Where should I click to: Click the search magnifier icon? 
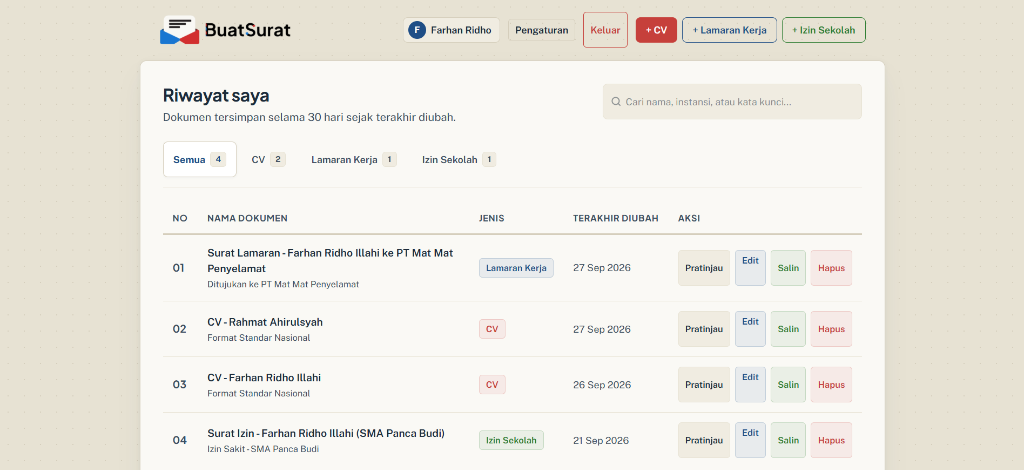pos(616,102)
